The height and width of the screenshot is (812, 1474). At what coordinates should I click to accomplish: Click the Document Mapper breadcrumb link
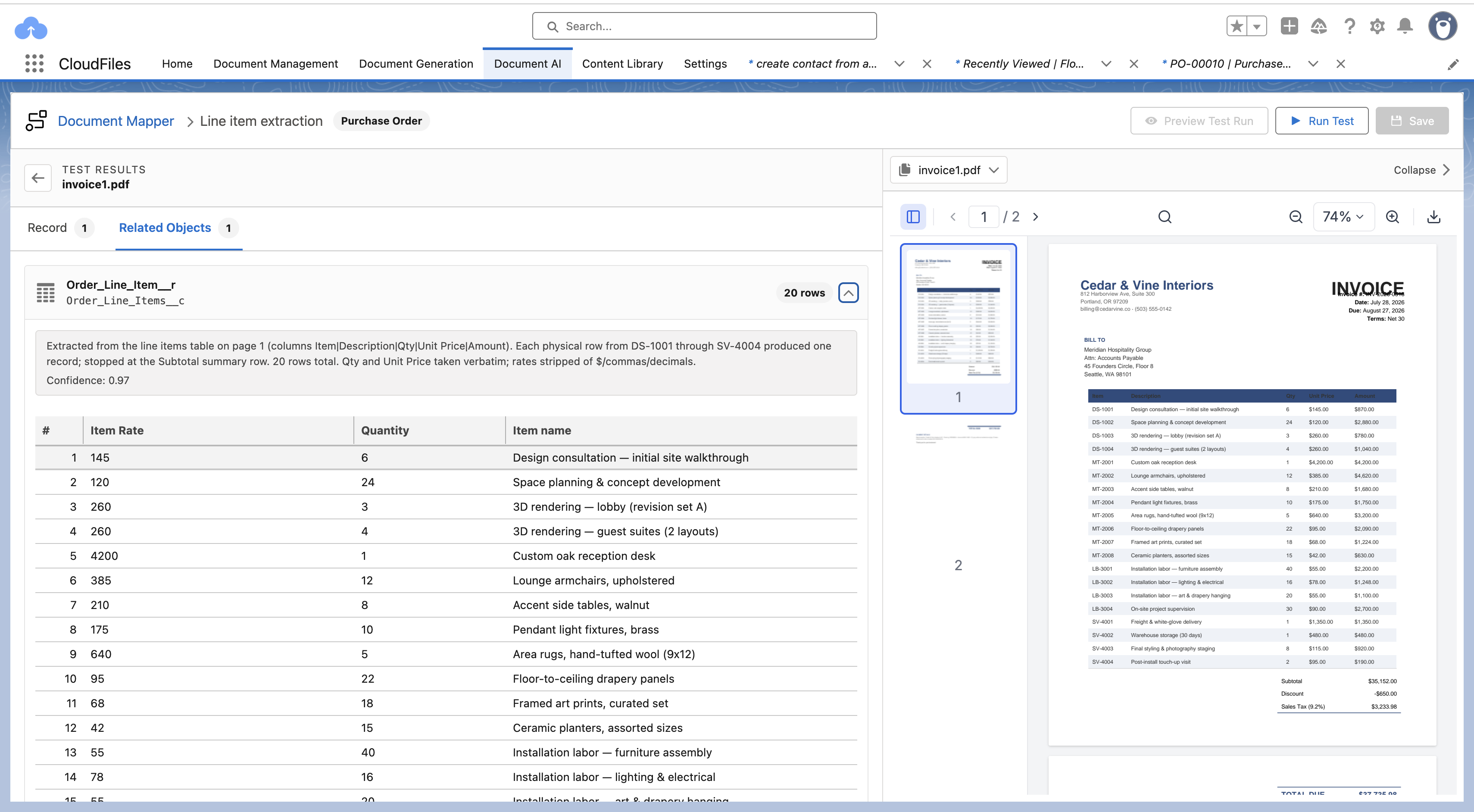tap(116, 121)
